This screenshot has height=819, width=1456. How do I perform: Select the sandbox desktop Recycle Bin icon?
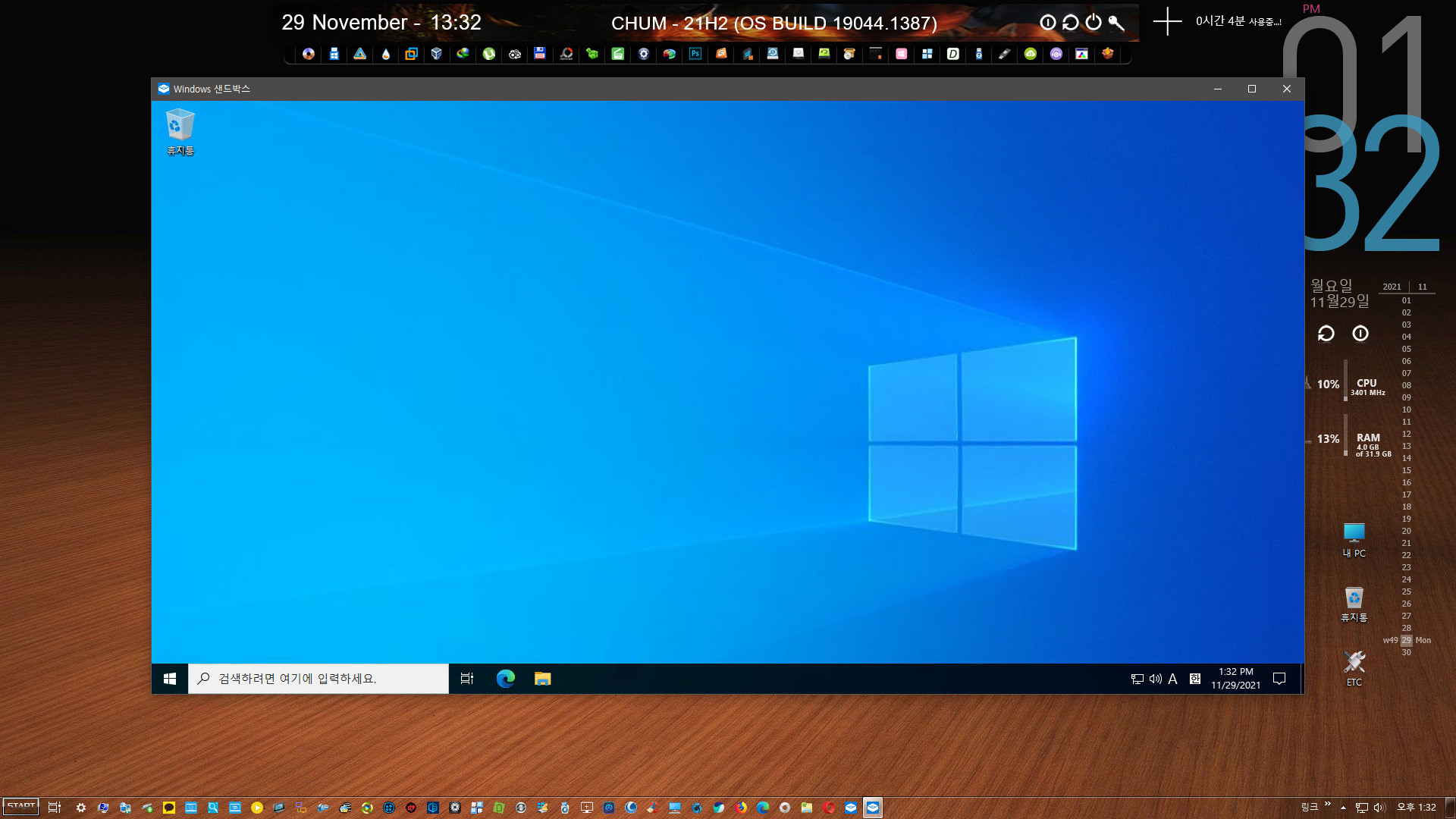[x=180, y=132]
